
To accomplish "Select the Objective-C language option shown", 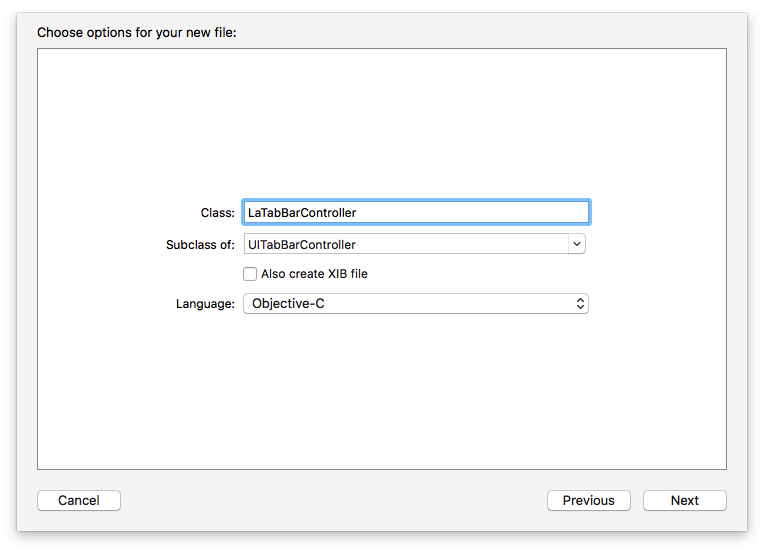I will (x=288, y=303).
